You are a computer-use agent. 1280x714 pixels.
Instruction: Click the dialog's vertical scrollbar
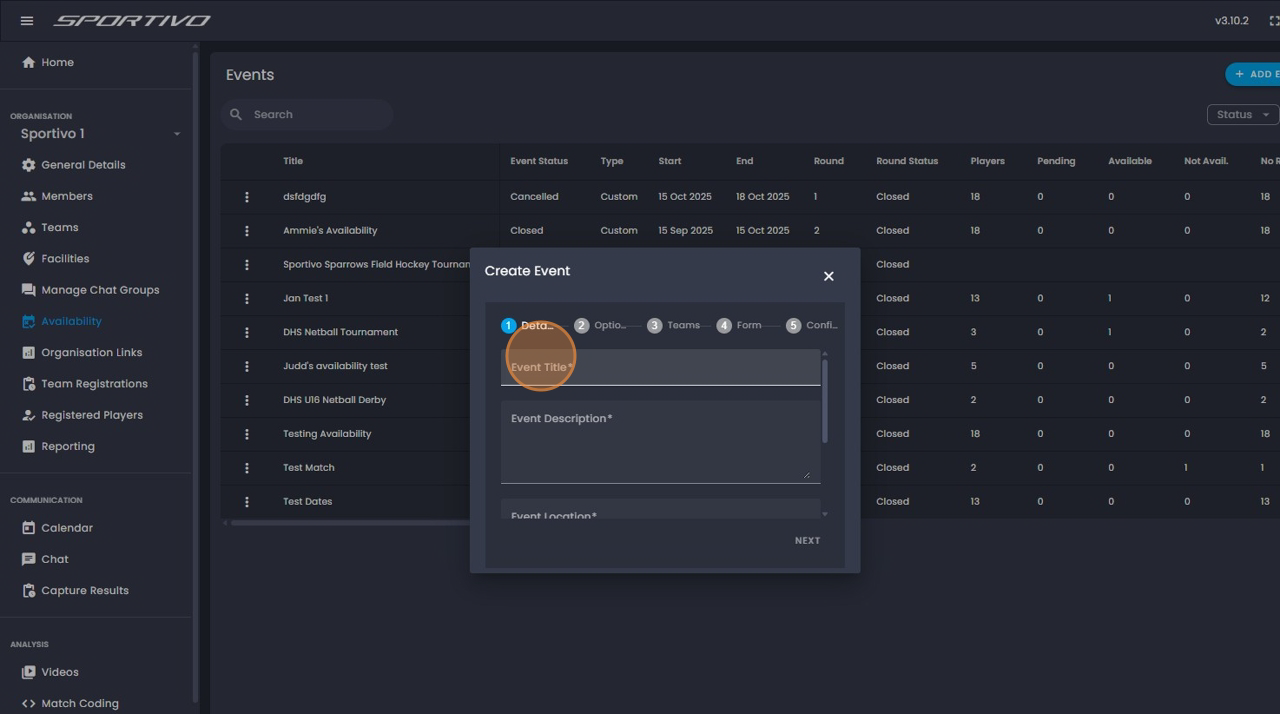(x=825, y=400)
